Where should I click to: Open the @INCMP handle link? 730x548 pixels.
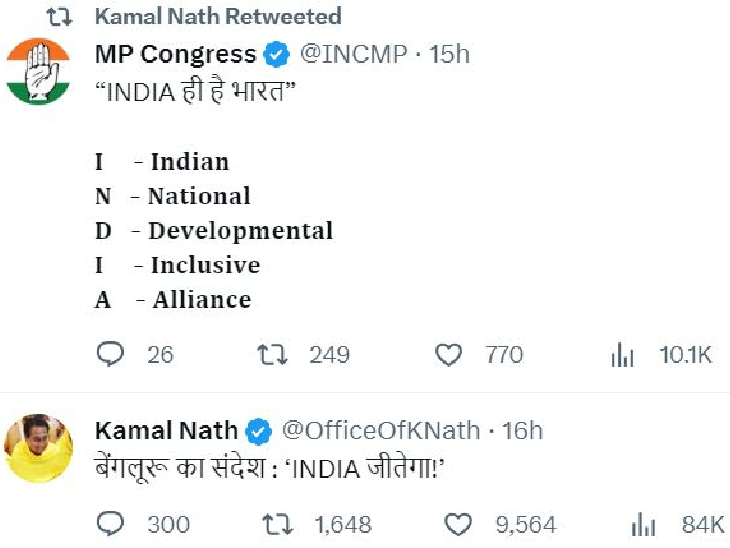[354, 54]
